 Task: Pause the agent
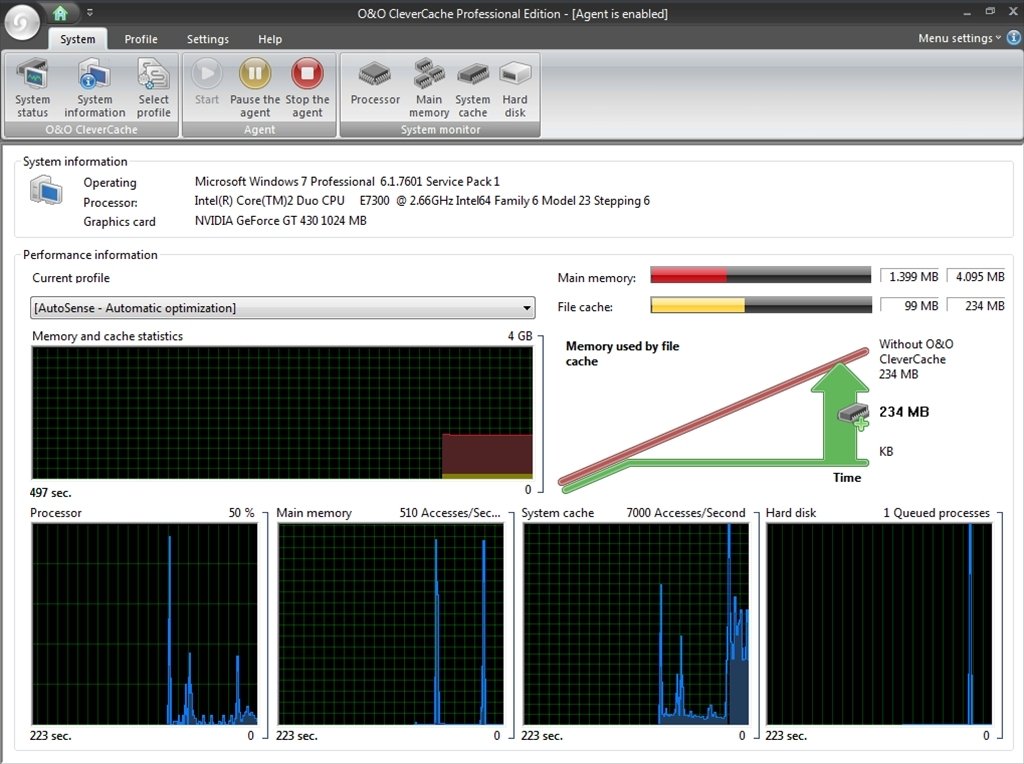255,88
